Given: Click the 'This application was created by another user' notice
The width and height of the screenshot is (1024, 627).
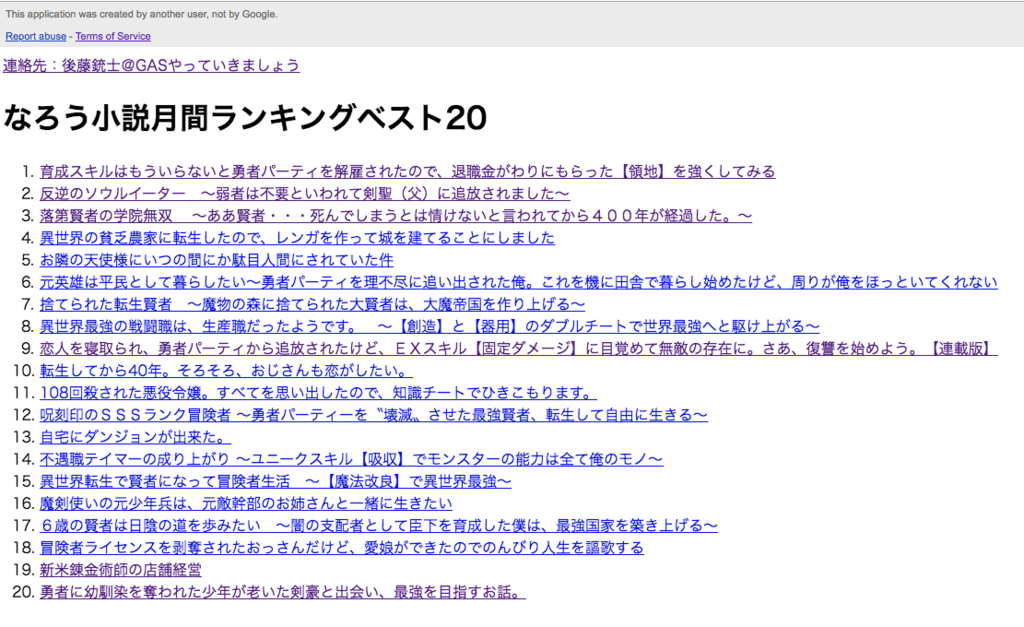Looking at the screenshot, I should coord(141,14).
